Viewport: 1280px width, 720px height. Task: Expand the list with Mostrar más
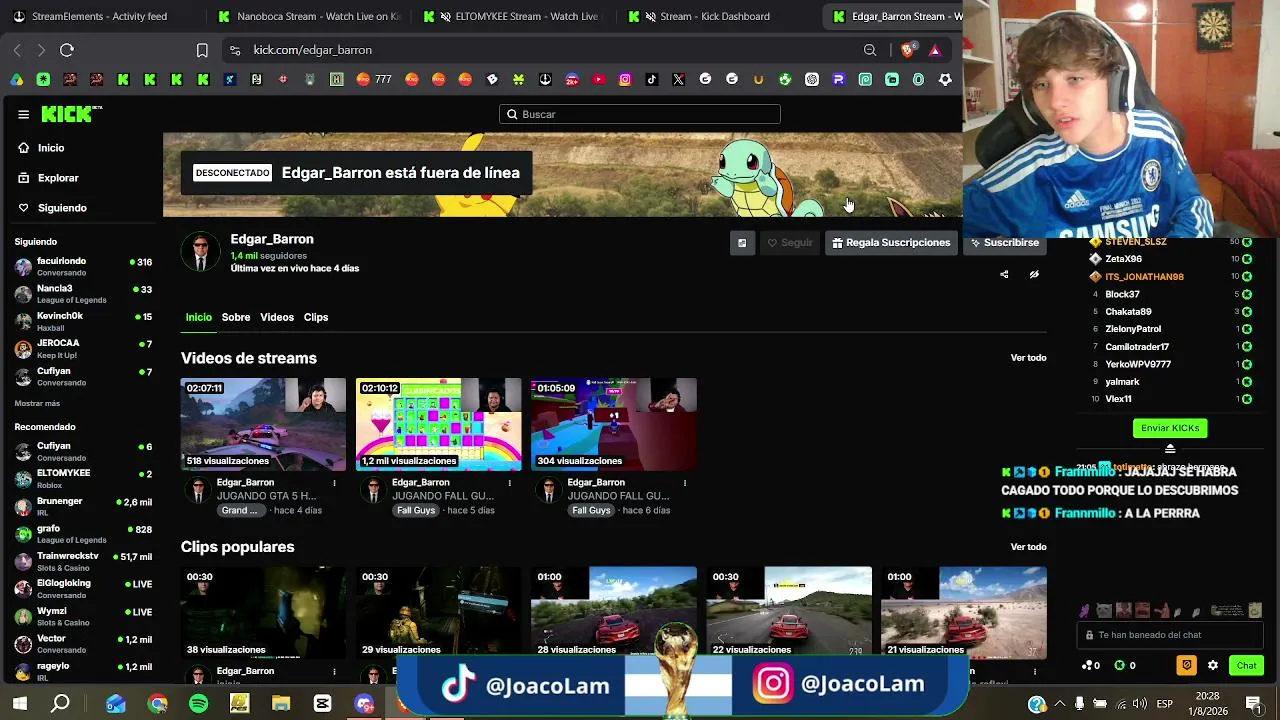(x=37, y=403)
